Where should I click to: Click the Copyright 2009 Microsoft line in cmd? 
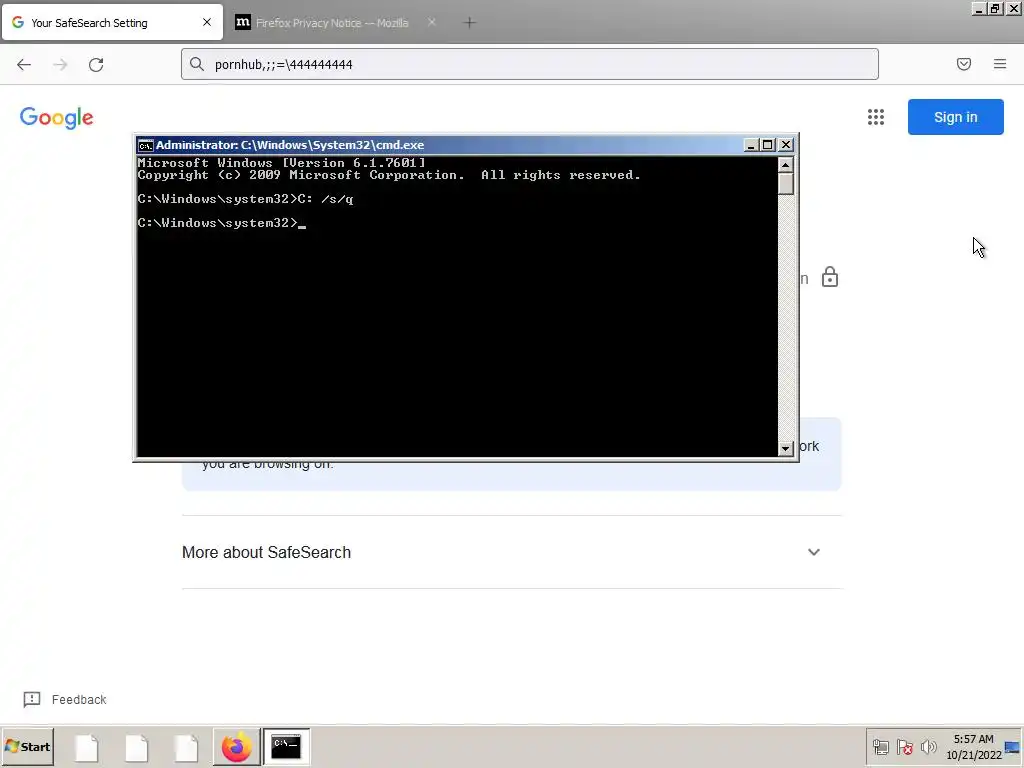(389, 175)
